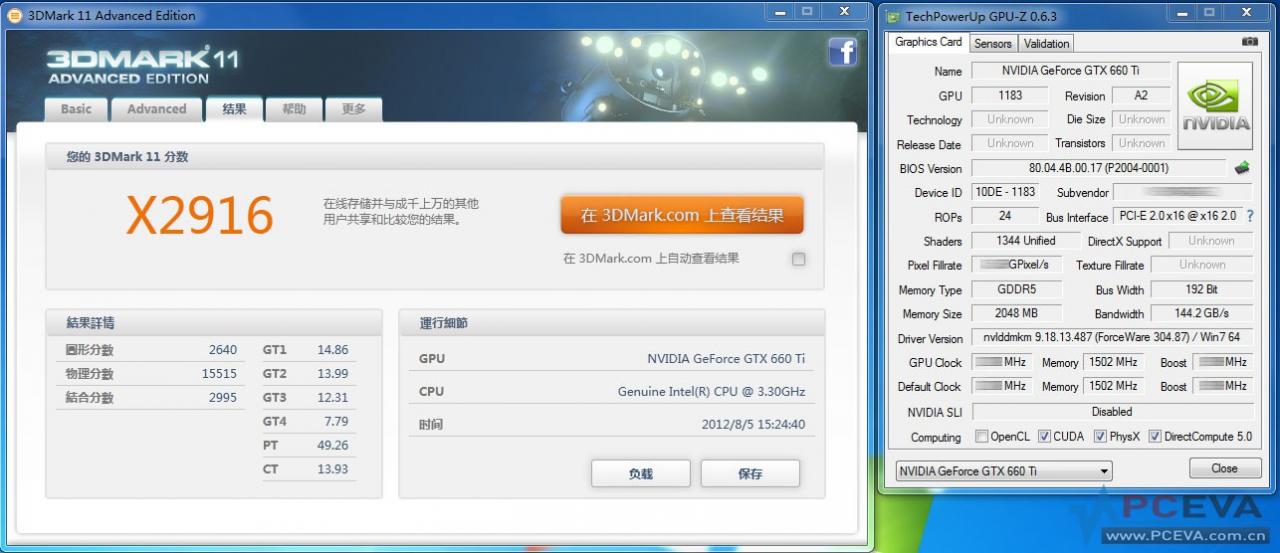Select the 结果 tab
This screenshot has width=1280, height=553.
[x=234, y=109]
